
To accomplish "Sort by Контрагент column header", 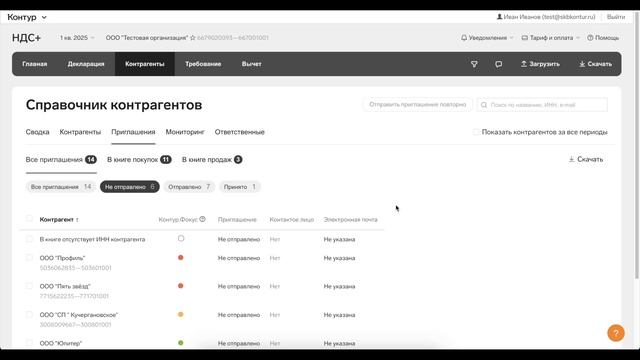I will coord(59,220).
